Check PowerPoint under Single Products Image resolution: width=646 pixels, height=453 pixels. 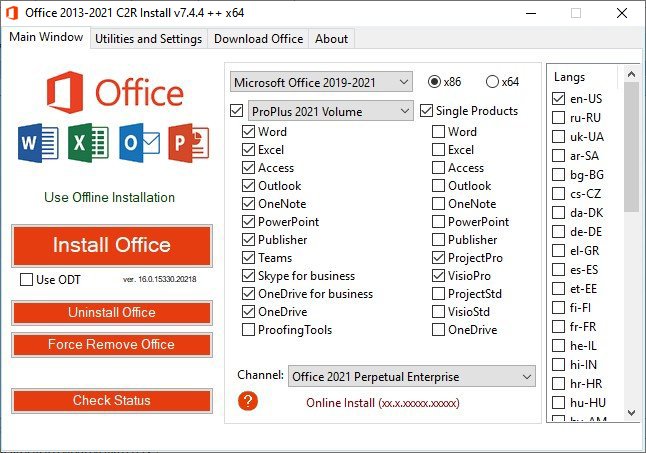(438, 222)
